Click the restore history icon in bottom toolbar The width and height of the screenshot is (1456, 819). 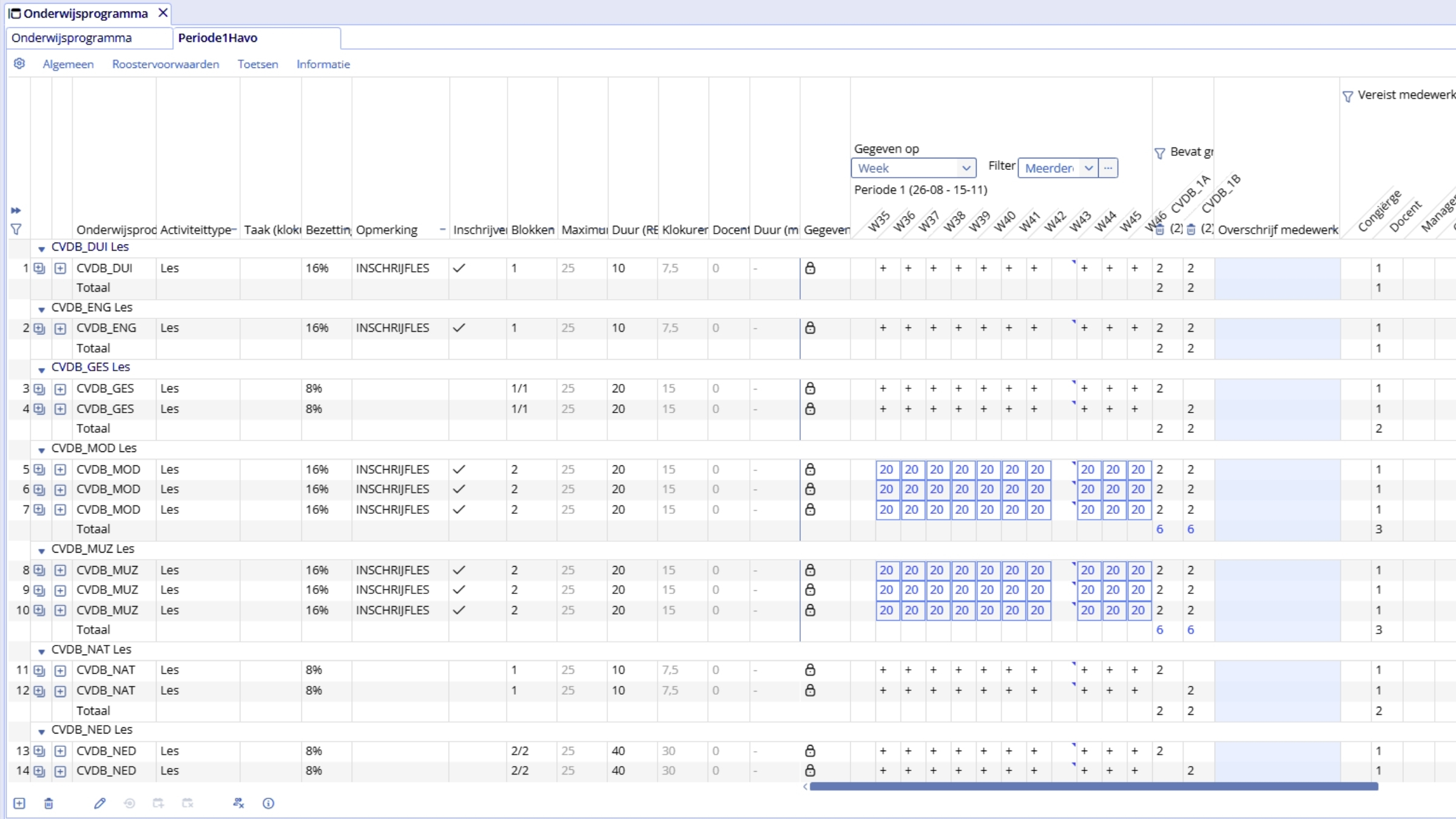[x=129, y=803]
